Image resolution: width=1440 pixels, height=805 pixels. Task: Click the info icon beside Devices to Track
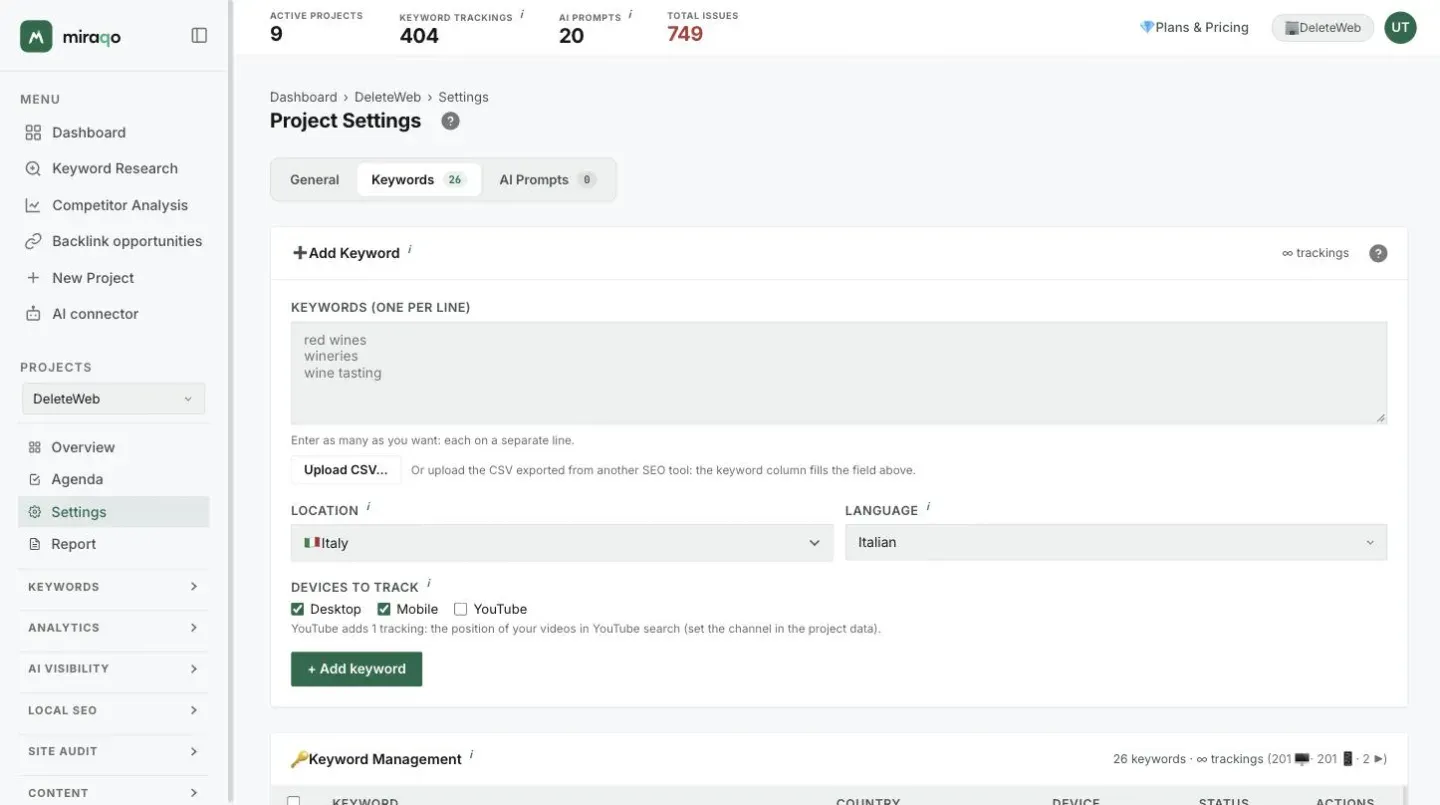429,584
